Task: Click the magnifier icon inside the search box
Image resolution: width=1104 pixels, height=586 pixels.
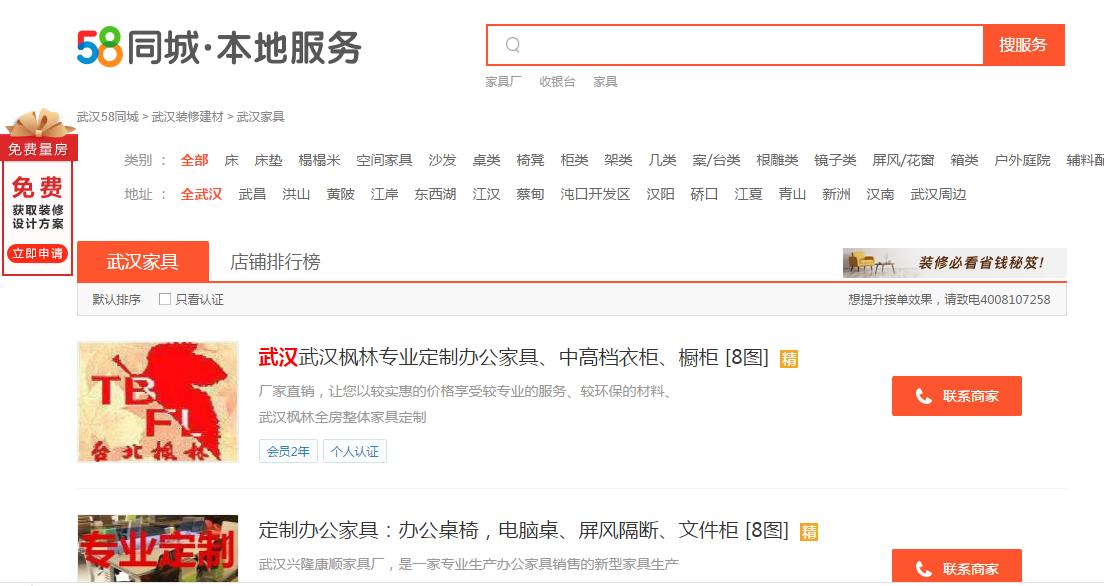Action: pyautogui.click(x=512, y=44)
